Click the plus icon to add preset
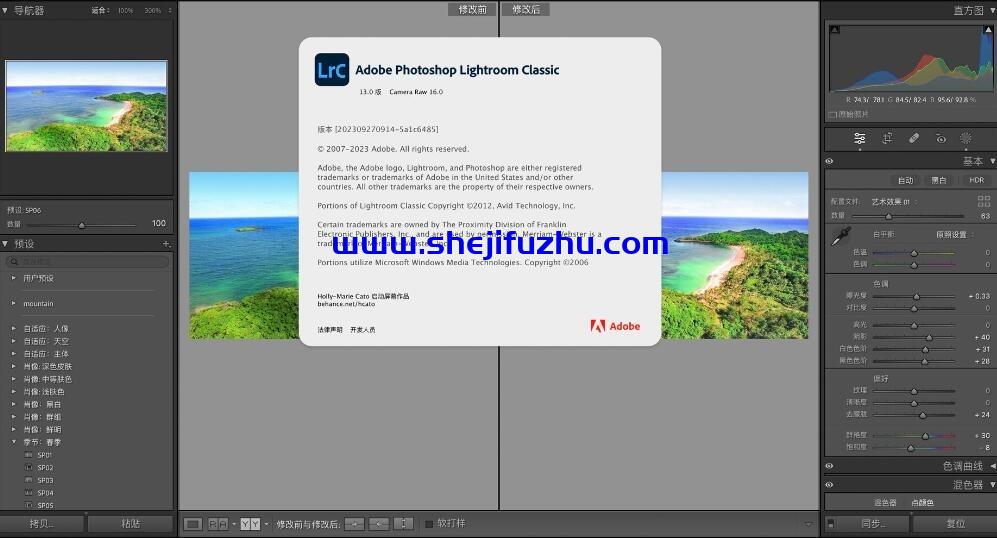 pyautogui.click(x=166, y=244)
